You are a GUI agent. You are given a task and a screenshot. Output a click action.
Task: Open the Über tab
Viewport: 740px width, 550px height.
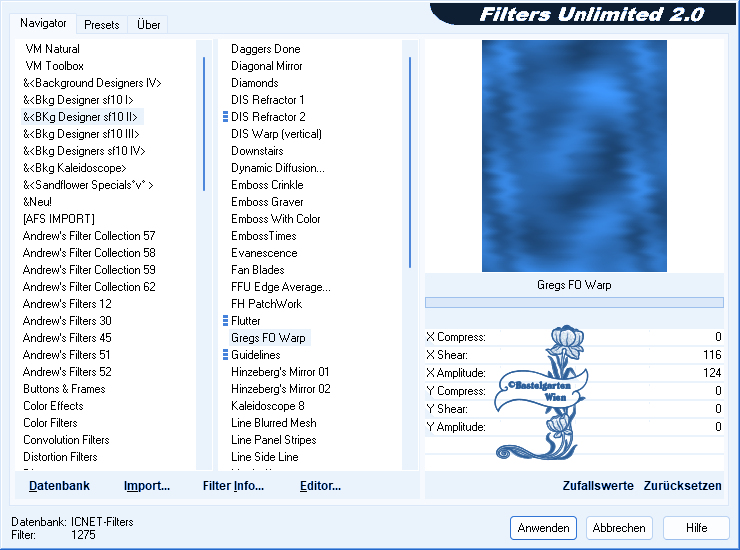click(x=149, y=25)
